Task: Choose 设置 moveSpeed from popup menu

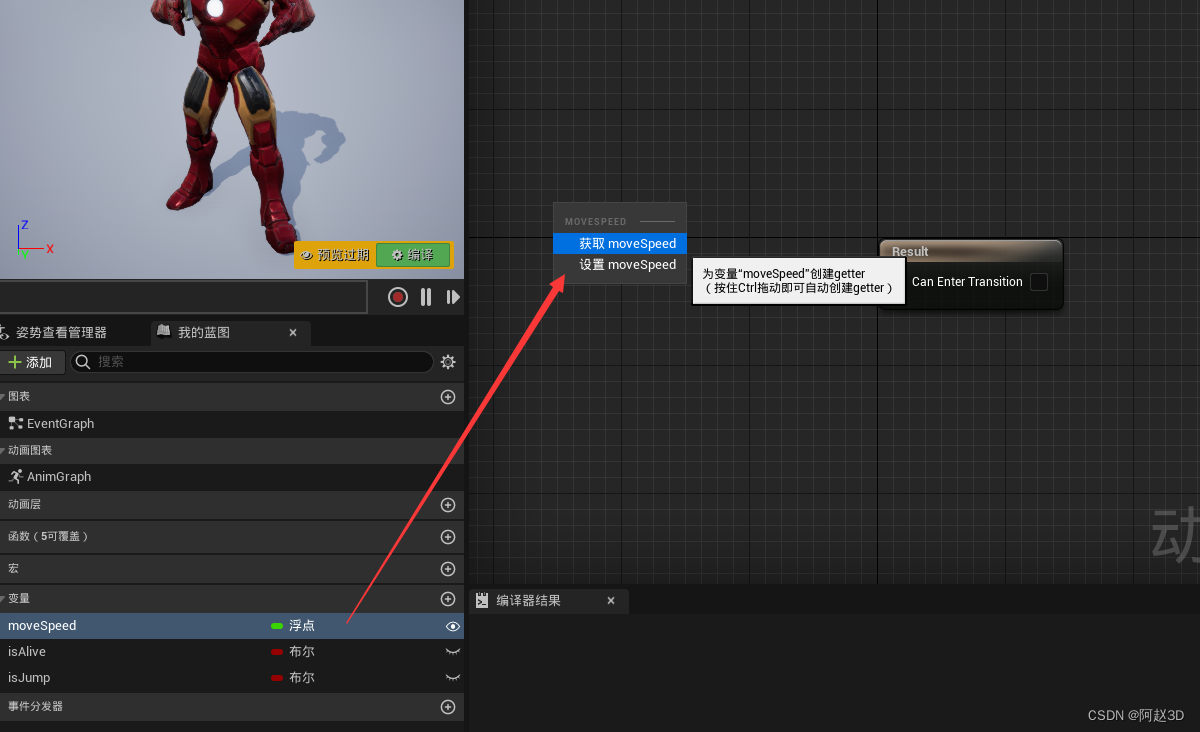Action: point(620,265)
